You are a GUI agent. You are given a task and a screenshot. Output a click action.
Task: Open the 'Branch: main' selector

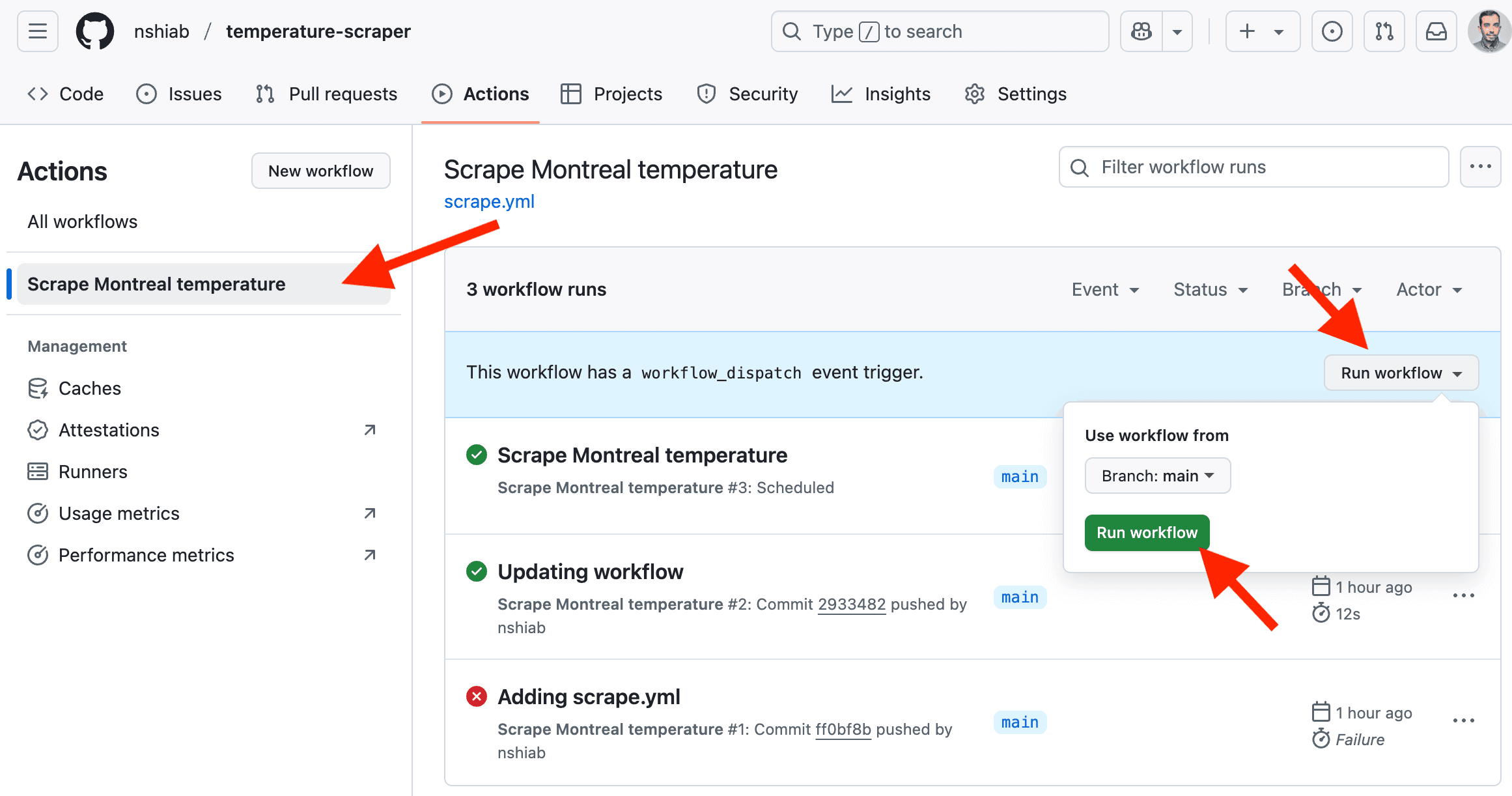point(1158,476)
